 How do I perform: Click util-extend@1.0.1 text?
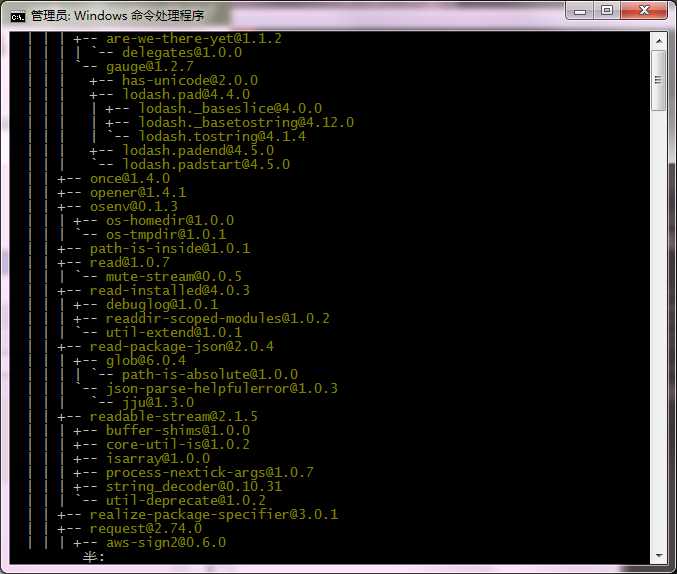click(174, 333)
